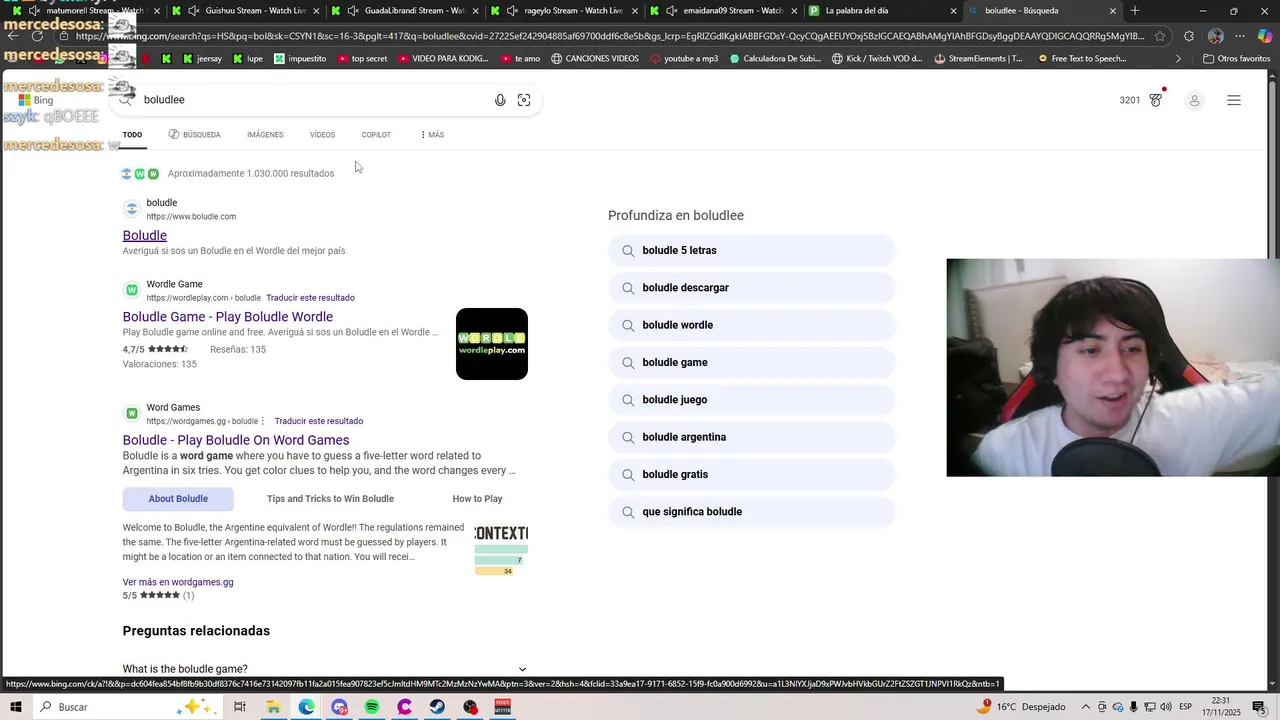The image size is (1280, 720).
Task: Open 'Boludle - Play Boludle On Word Games' link
Action: [236, 440]
